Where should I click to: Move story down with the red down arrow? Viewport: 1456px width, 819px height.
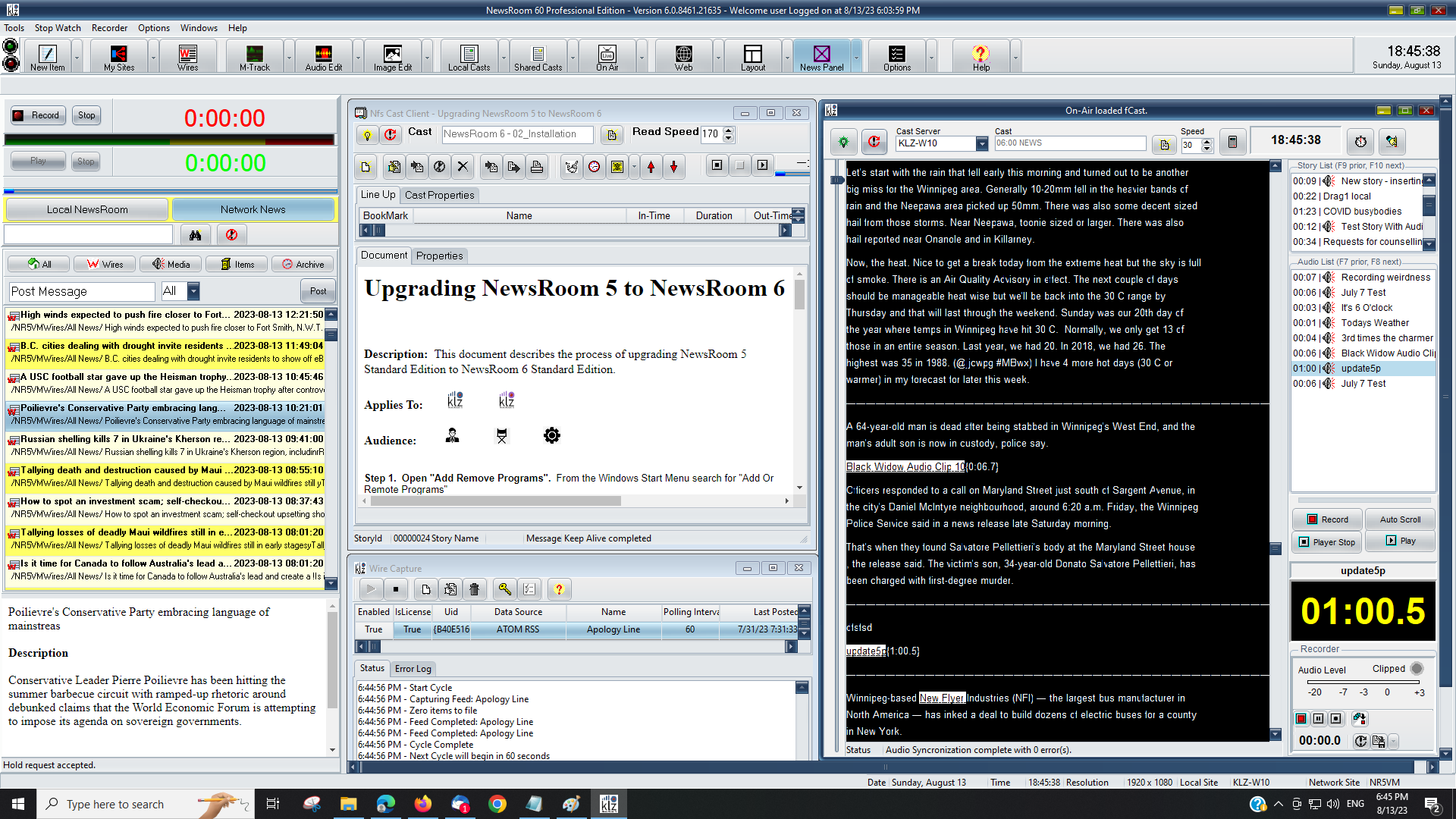click(673, 167)
